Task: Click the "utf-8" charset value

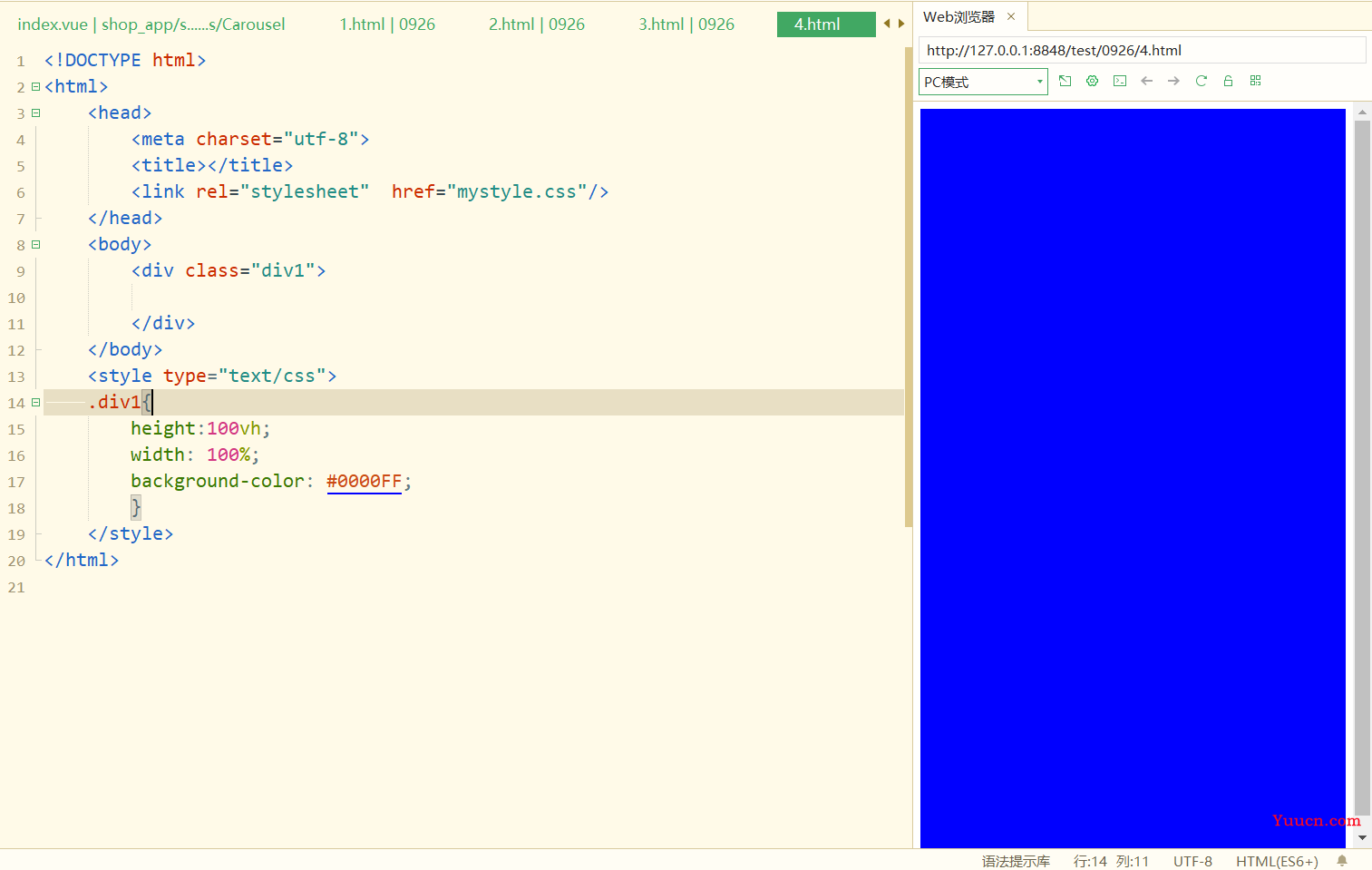Action: (x=321, y=139)
